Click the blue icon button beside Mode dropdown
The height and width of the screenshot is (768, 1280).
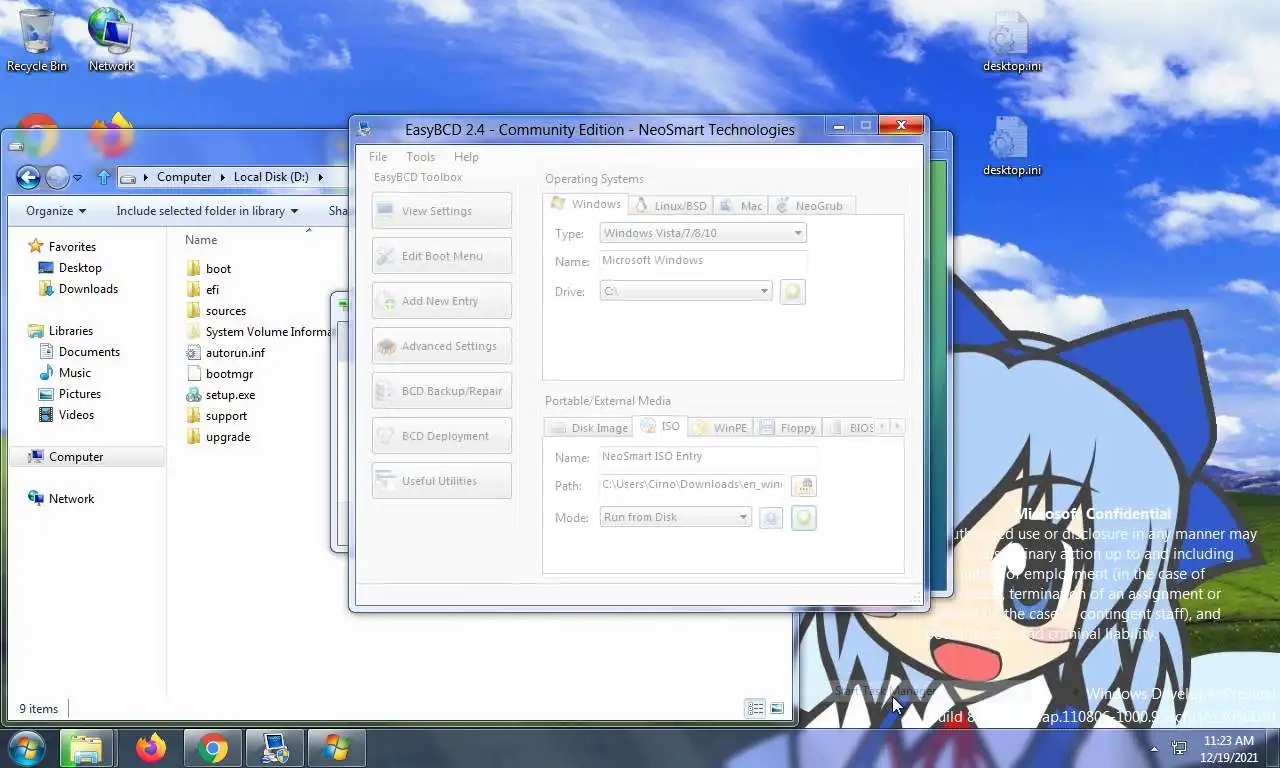coord(770,518)
